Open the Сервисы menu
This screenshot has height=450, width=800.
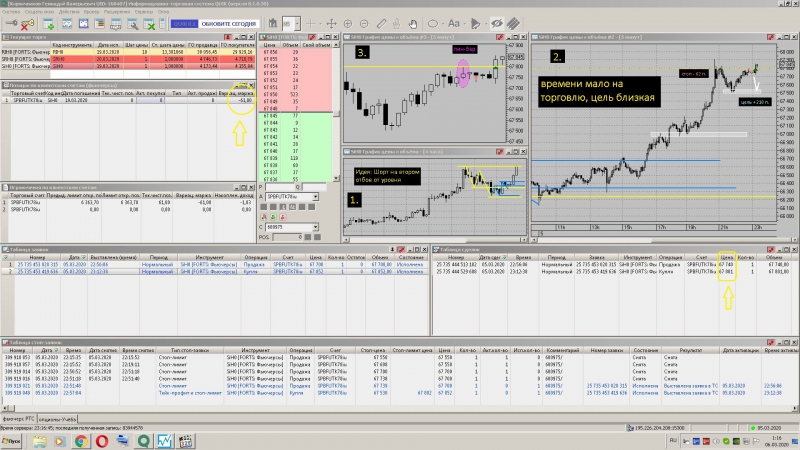(144, 12)
